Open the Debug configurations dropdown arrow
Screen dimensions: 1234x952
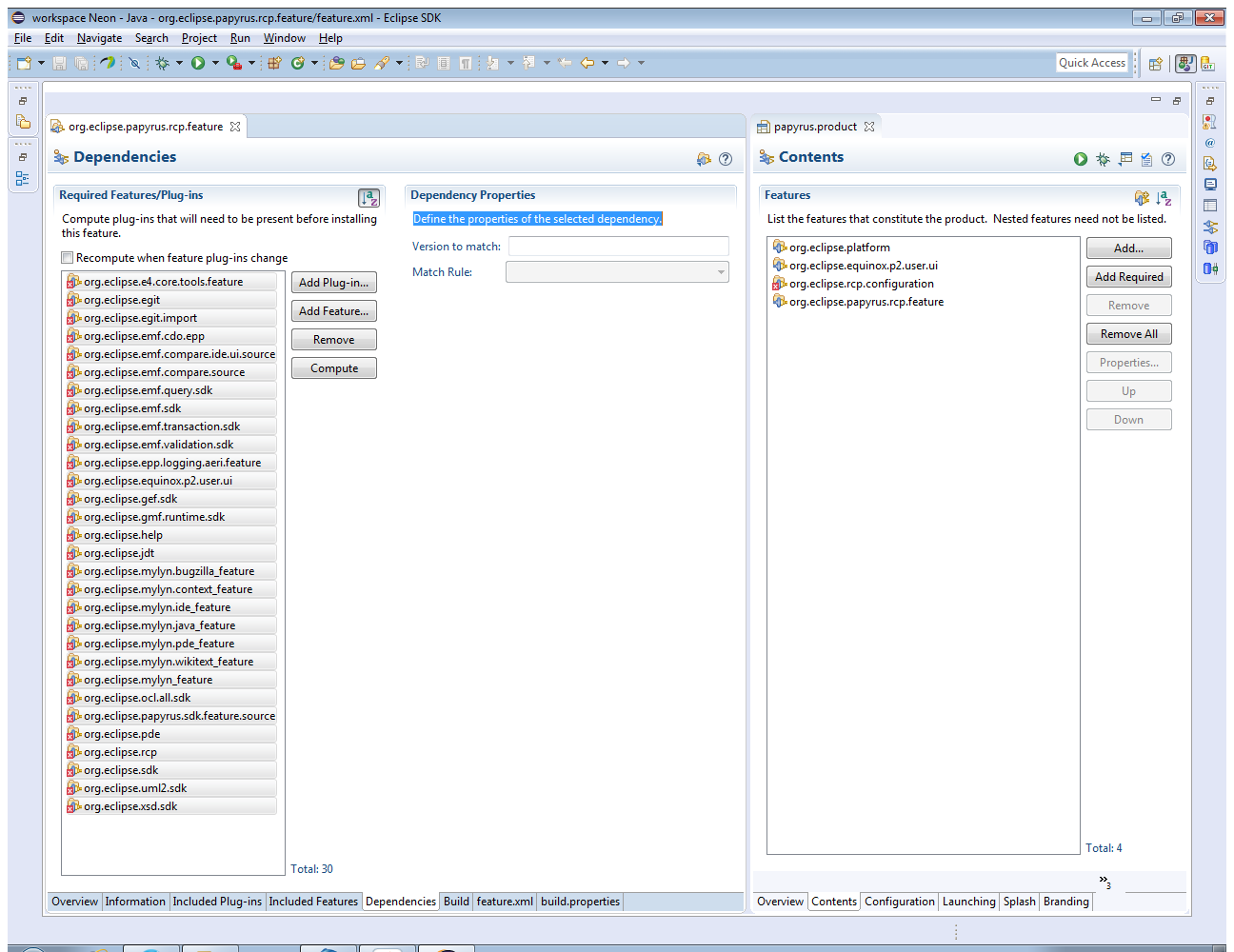(x=179, y=63)
